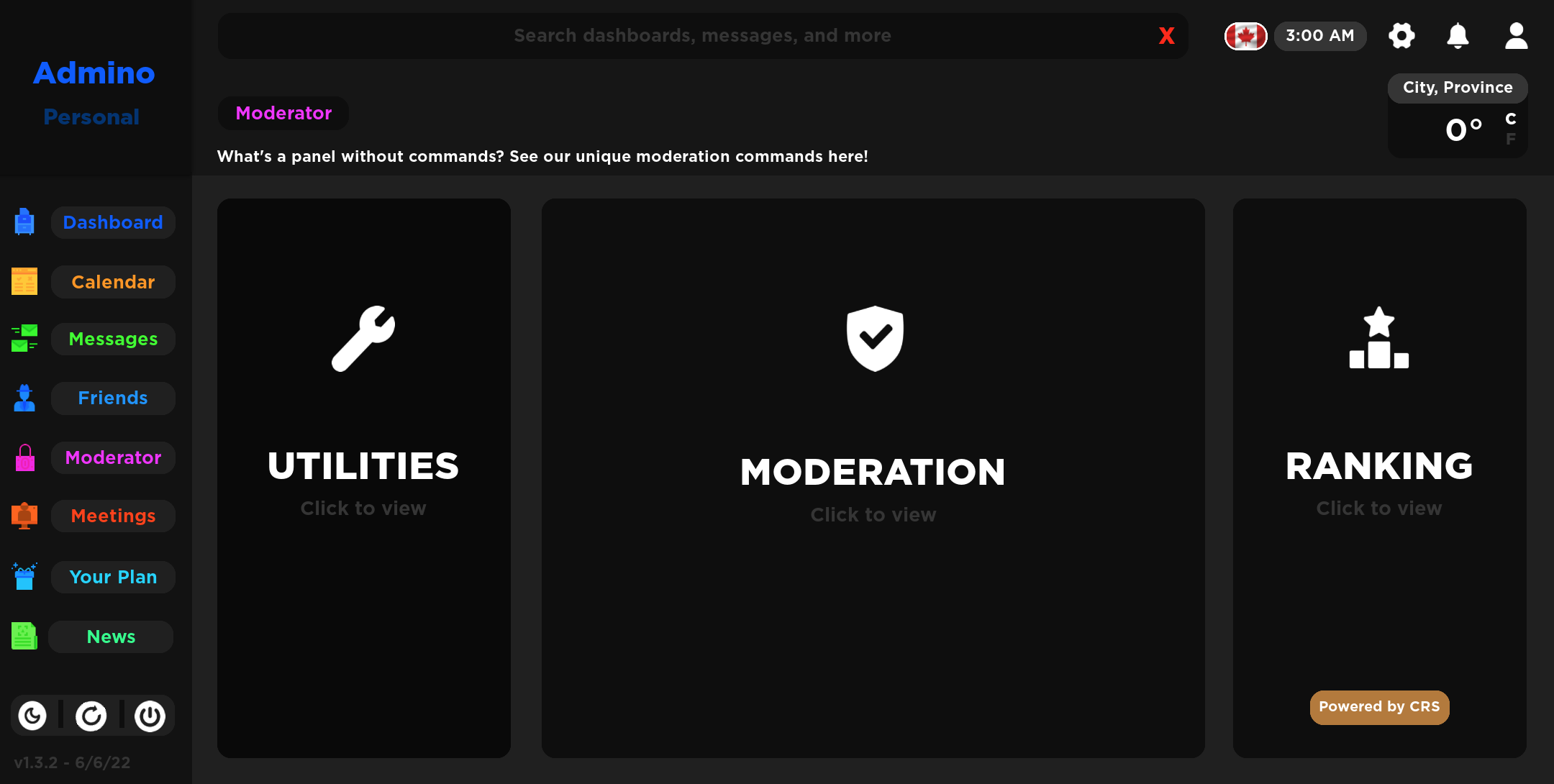The width and height of the screenshot is (1554, 784).
Task: Open the user profile icon
Action: pyautogui.click(x=1516, y=35)
